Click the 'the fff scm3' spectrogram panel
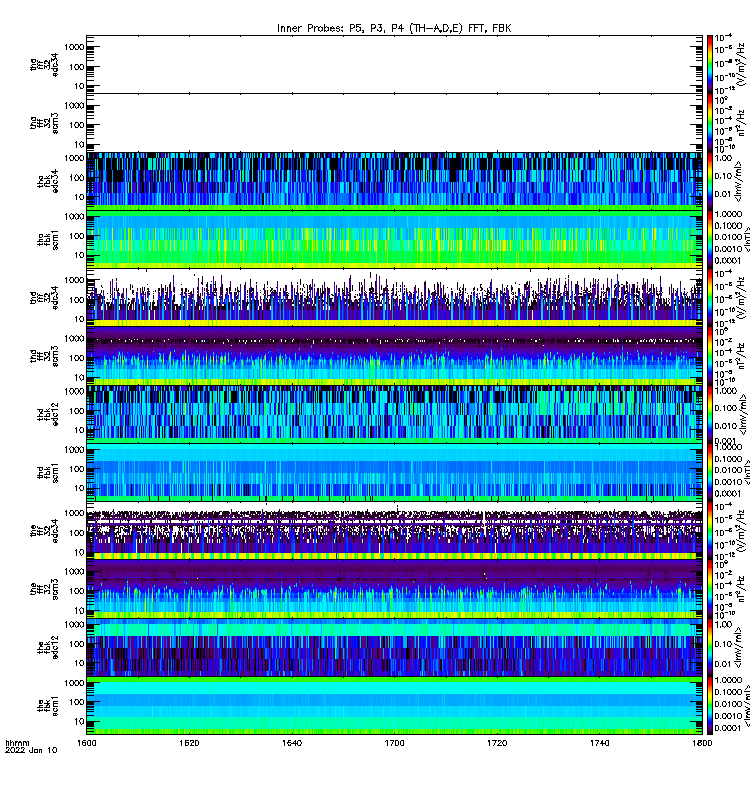Image resolution: width=750 pixels, height=800 pixels. tap(394, 589)
